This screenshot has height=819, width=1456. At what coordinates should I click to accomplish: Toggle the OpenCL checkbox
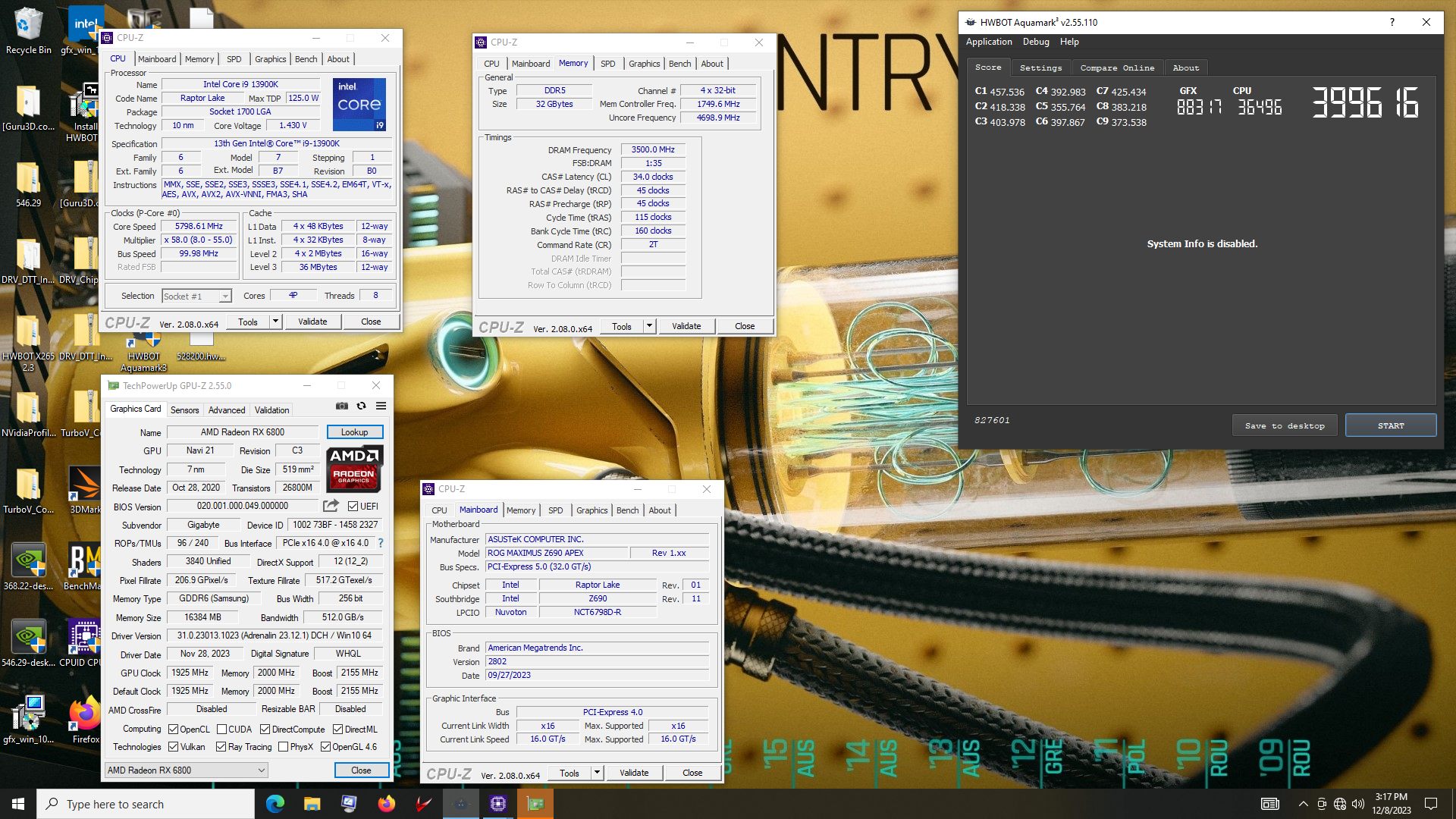pyautogui.click(x=173, y=729)
